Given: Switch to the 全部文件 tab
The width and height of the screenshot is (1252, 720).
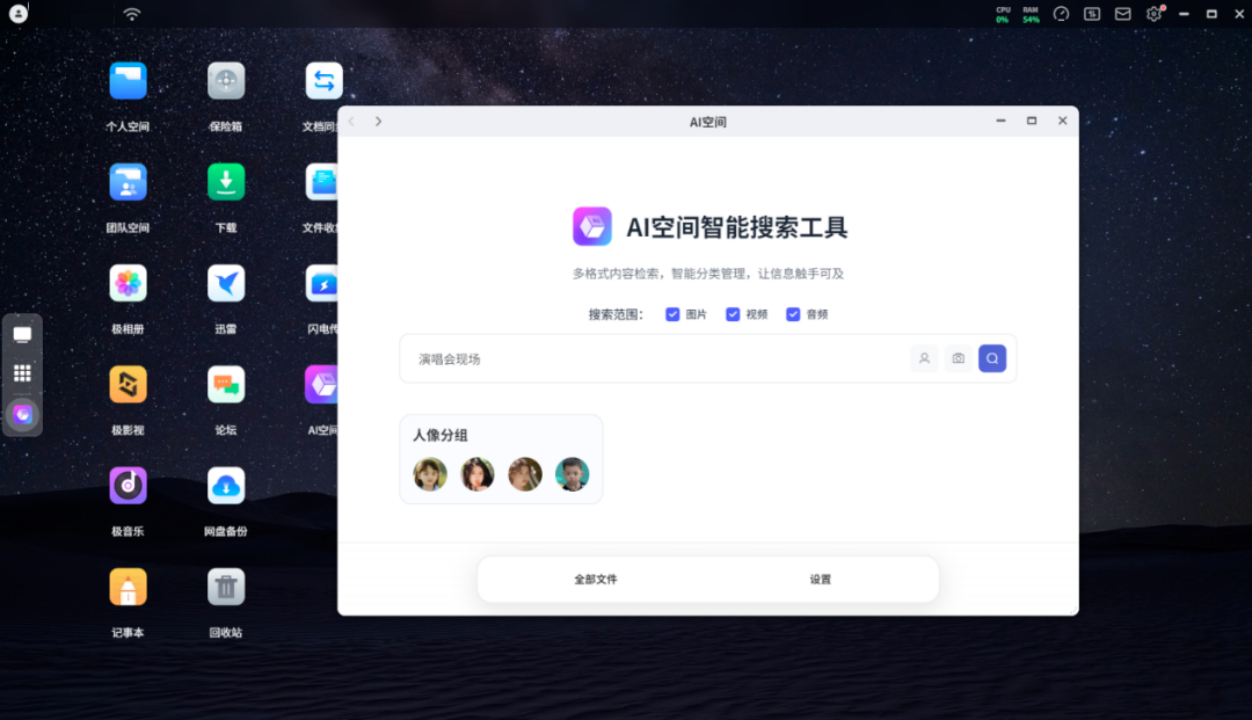Looking at the screenshot, I should 595,579.
